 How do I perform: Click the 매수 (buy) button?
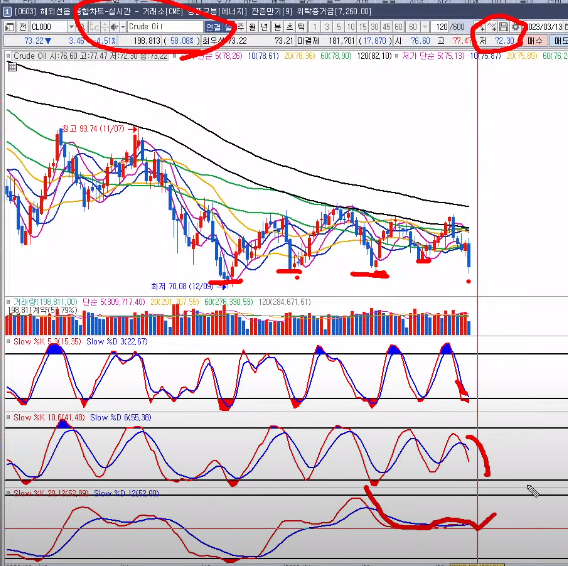click(x=535, y=41)
